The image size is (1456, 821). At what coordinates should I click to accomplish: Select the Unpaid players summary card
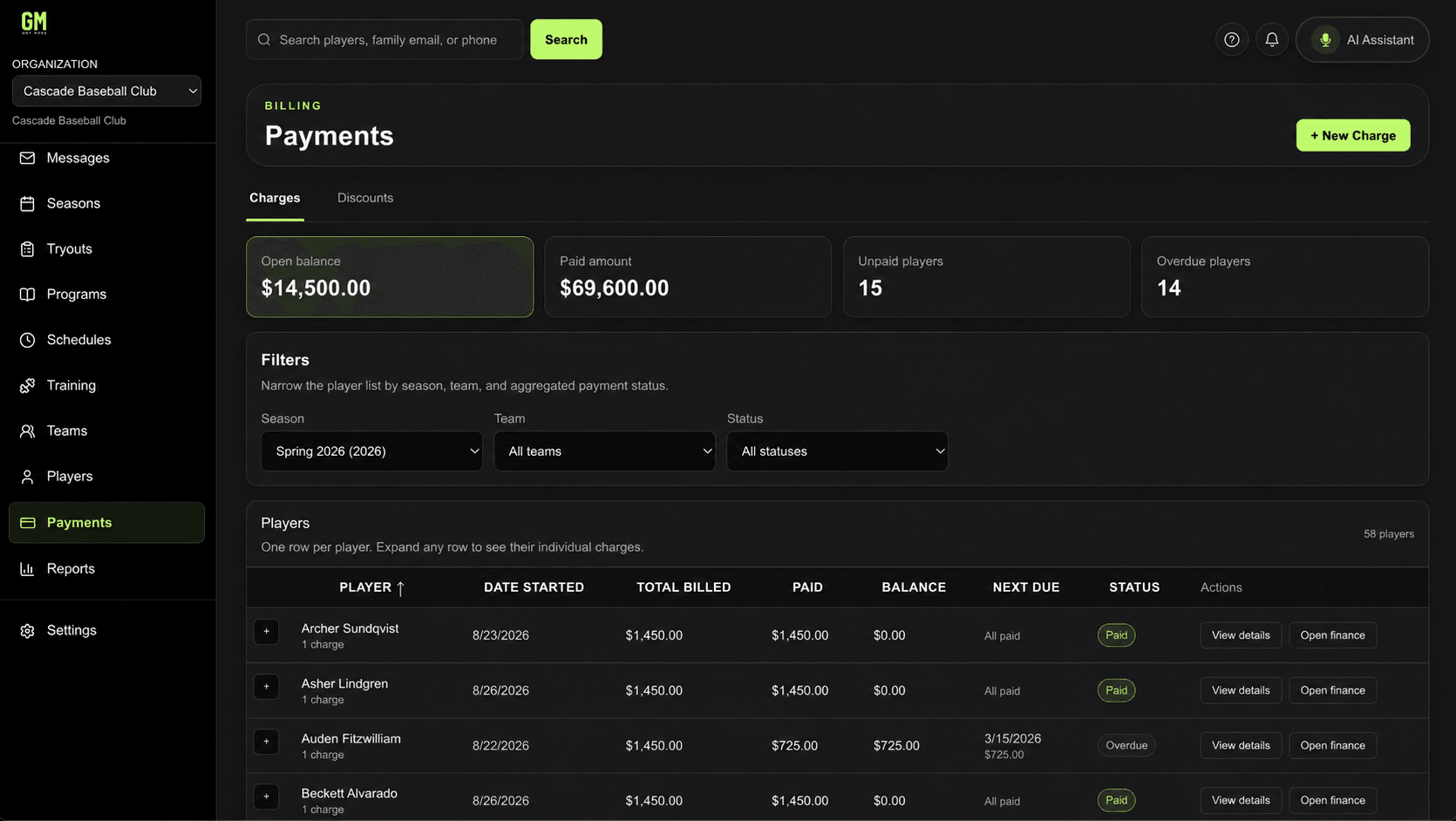(986, 276)
